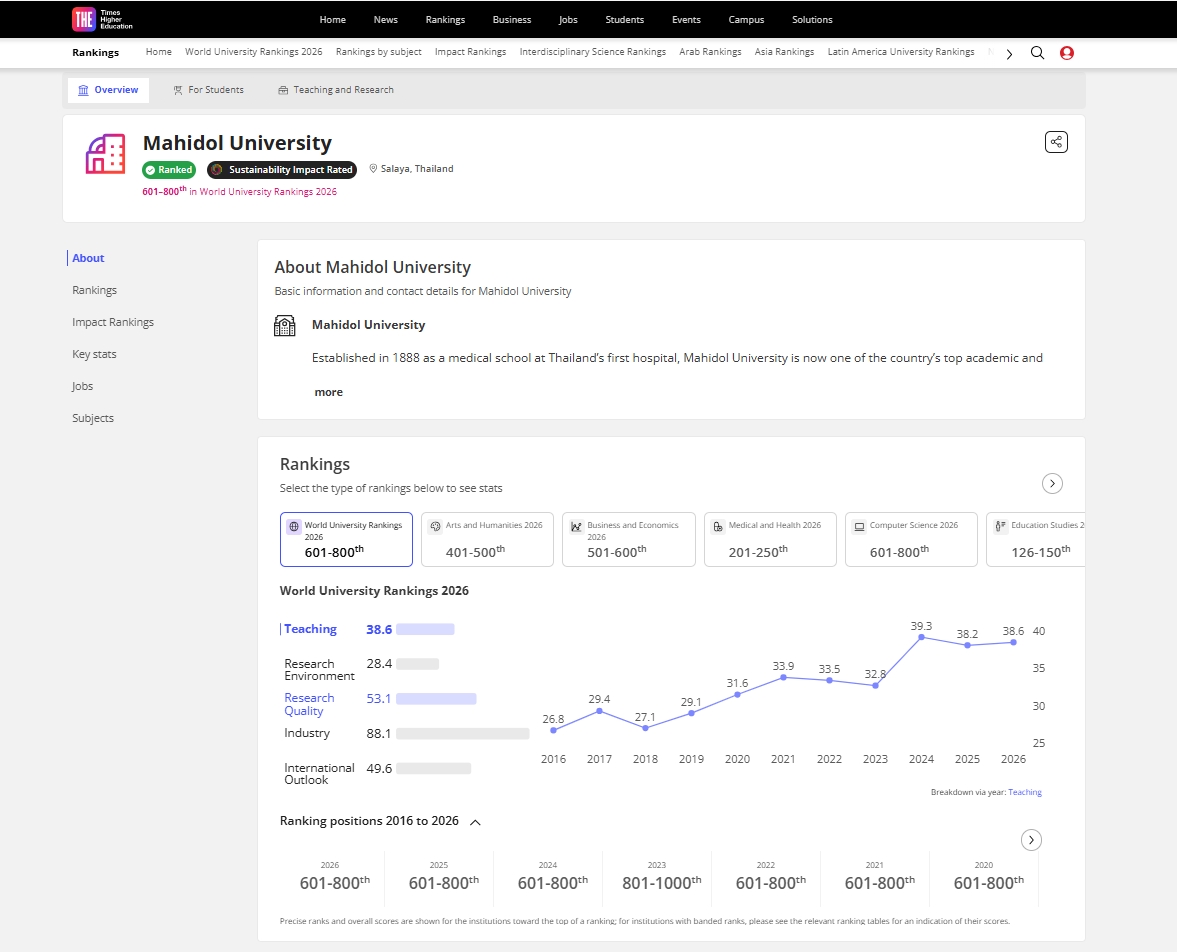Image resolution: width=1177 pixels, height=952 pixels.
Task: Open the Business menu item
Action: [512, 20]
